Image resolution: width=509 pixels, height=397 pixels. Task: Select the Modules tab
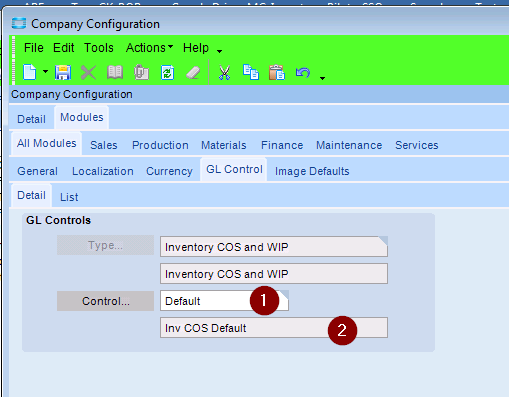[x=82, y=117]
